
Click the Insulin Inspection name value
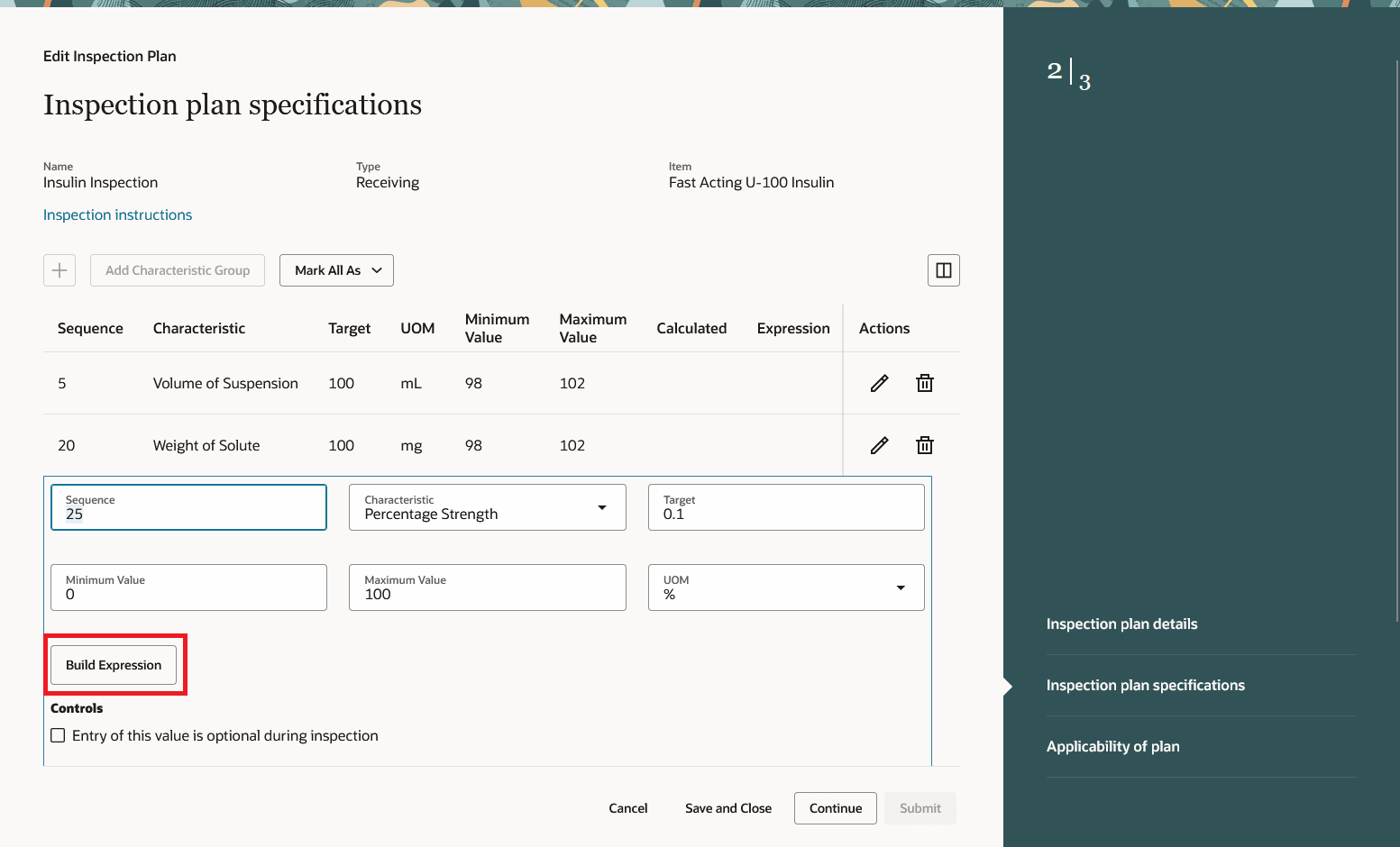click(100, 182)
